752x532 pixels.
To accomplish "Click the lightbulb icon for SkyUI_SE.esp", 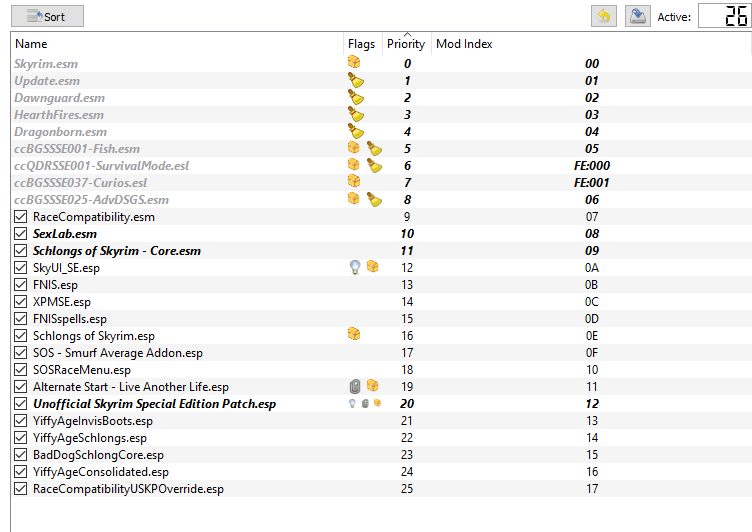I will (355, 267).
